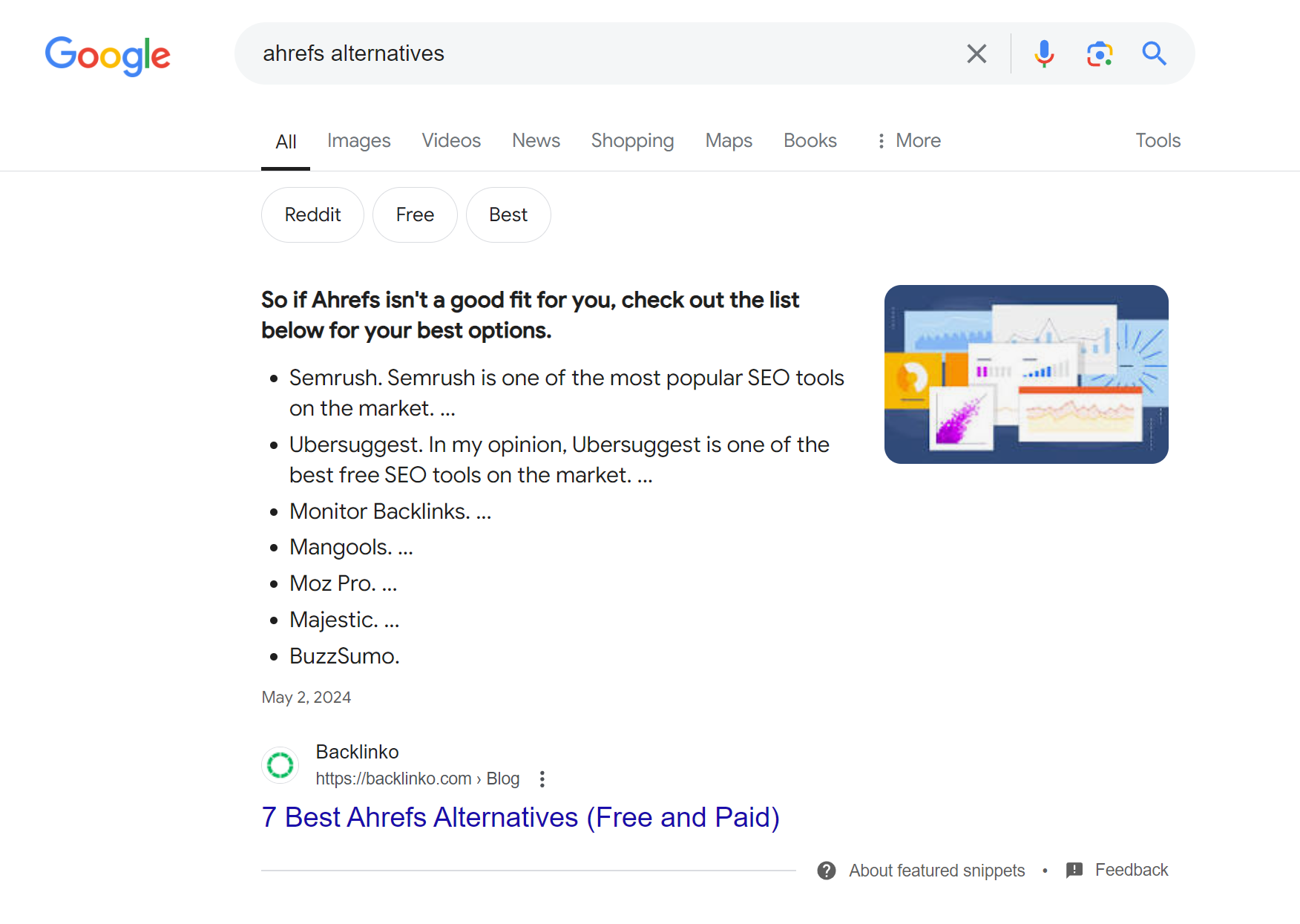Clear the search query with X icon
Viewport: 1300px width, 924px height.
976,53
